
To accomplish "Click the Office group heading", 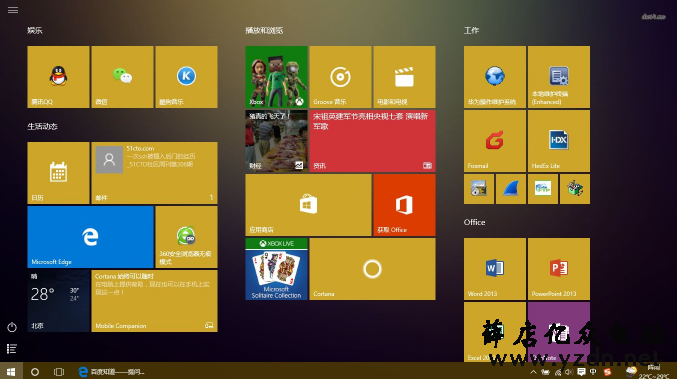I will (x=475, y=222).
